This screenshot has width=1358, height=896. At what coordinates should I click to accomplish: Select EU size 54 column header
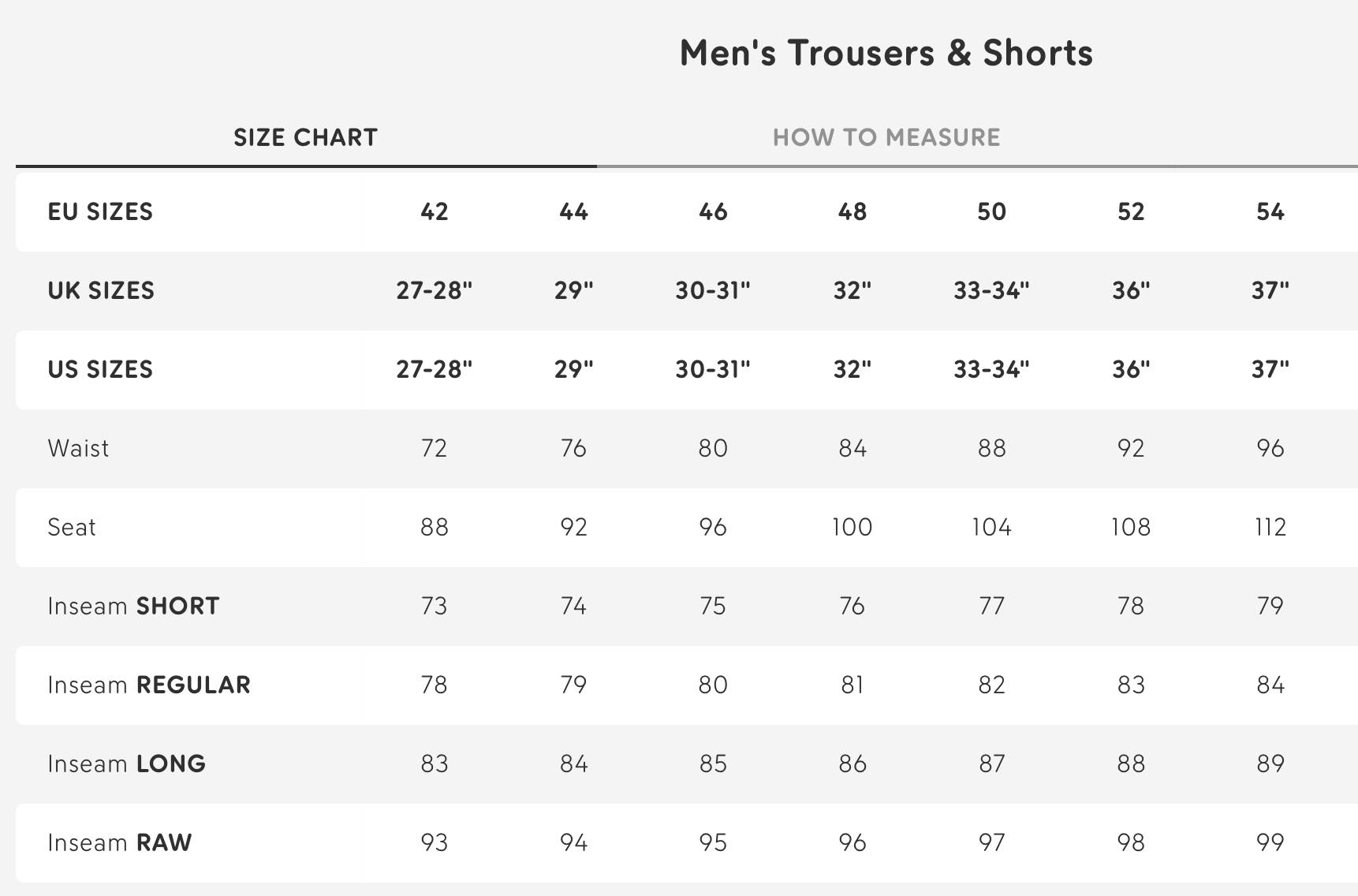point(1269,211)
